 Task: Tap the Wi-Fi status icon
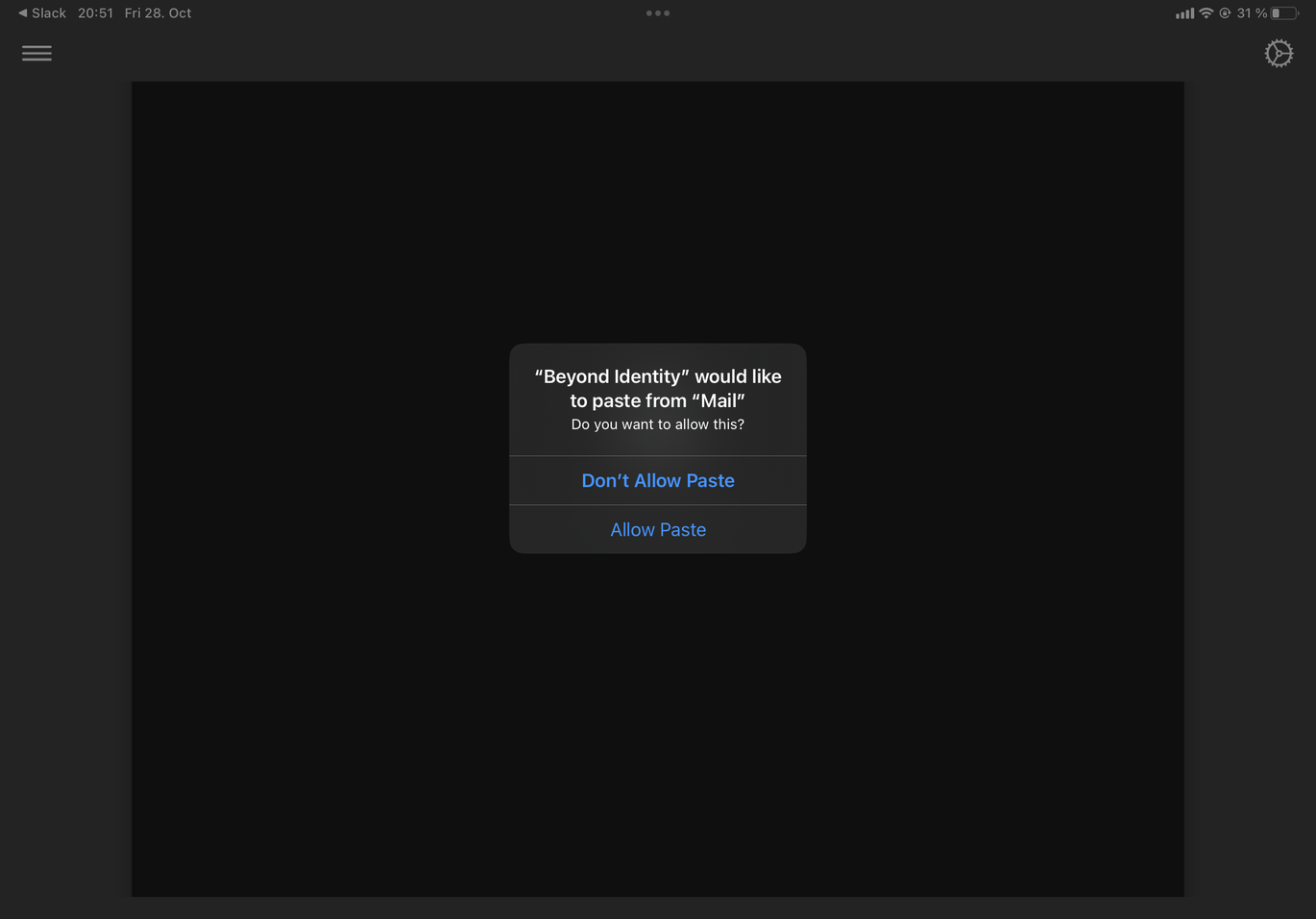coord(1206,13)
